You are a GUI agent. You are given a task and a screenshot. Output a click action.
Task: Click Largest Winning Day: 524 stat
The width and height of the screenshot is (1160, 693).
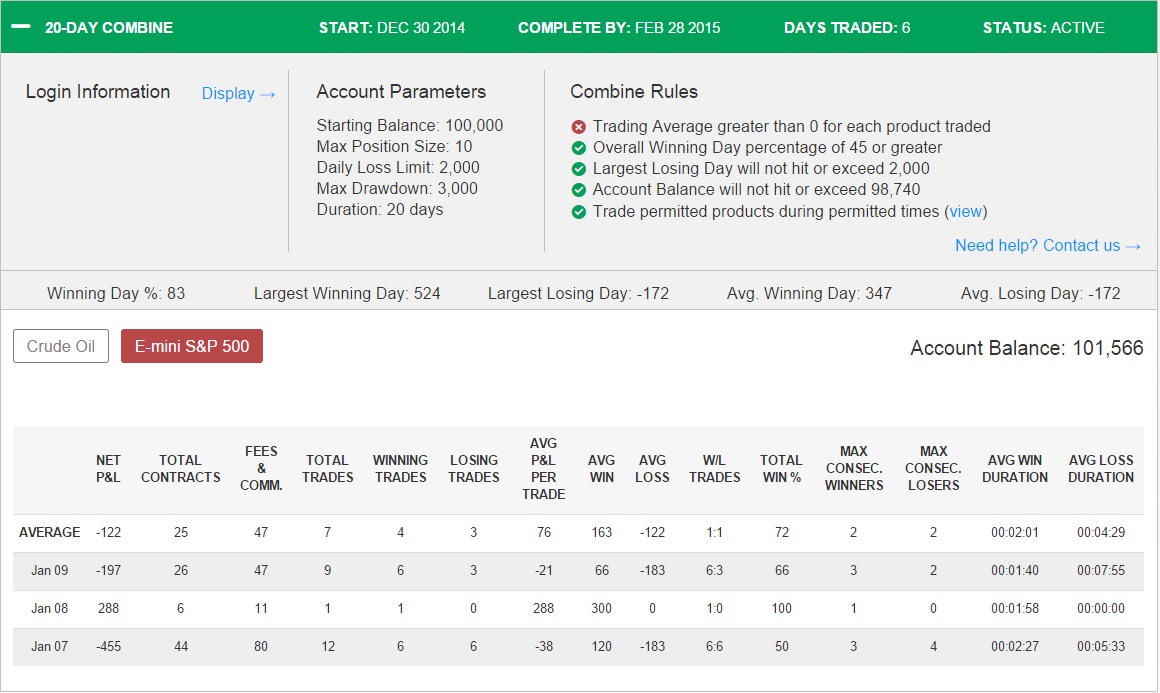coord(347,294)
